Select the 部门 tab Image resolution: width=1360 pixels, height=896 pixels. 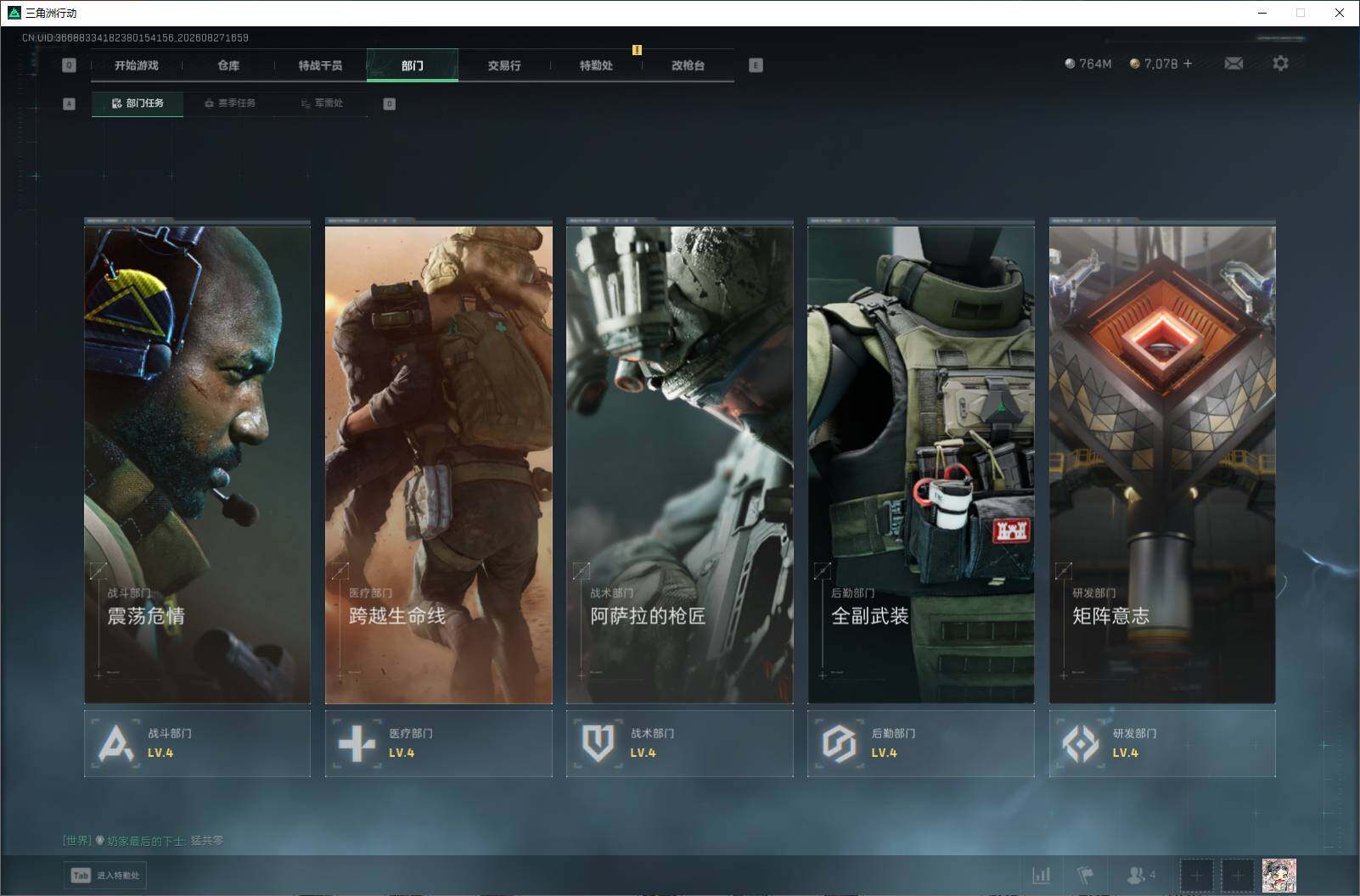(413, 65)
